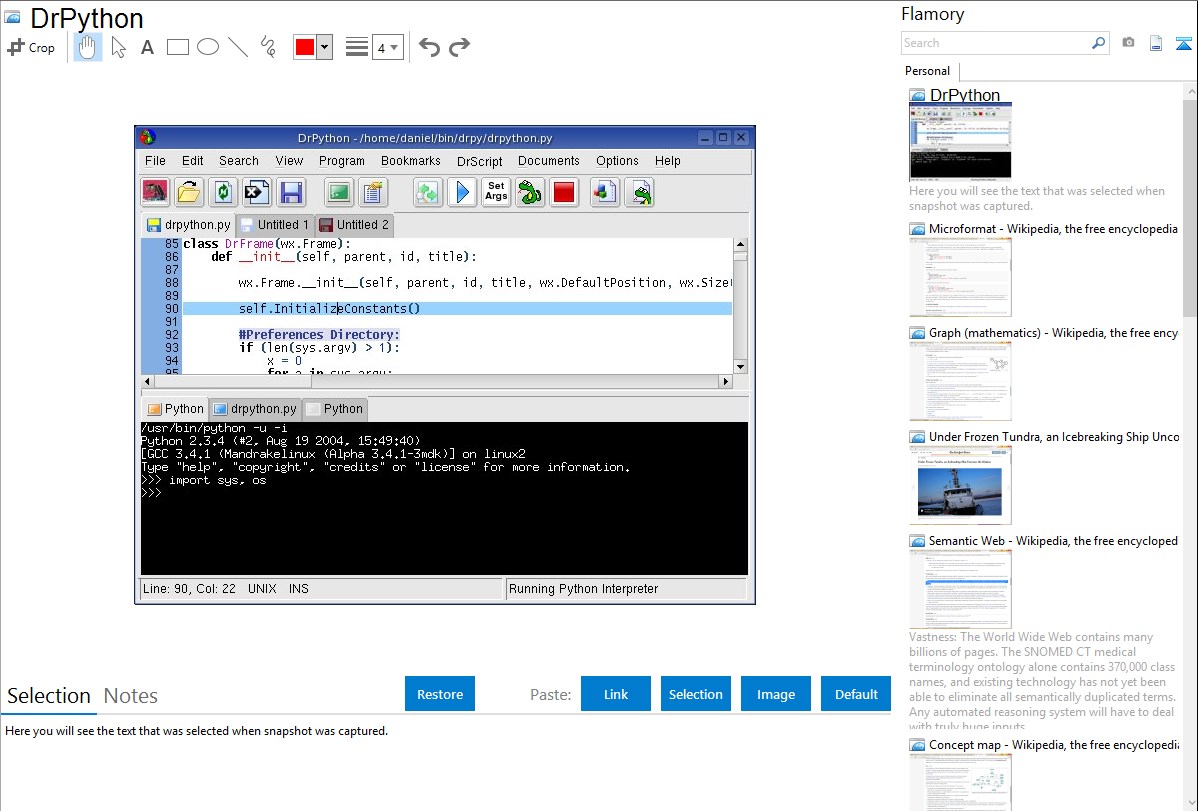Click DrPython blue Run arrow icon
Image resolution: width=1198 pixels, height=811 pixels.
coord(461,192)
